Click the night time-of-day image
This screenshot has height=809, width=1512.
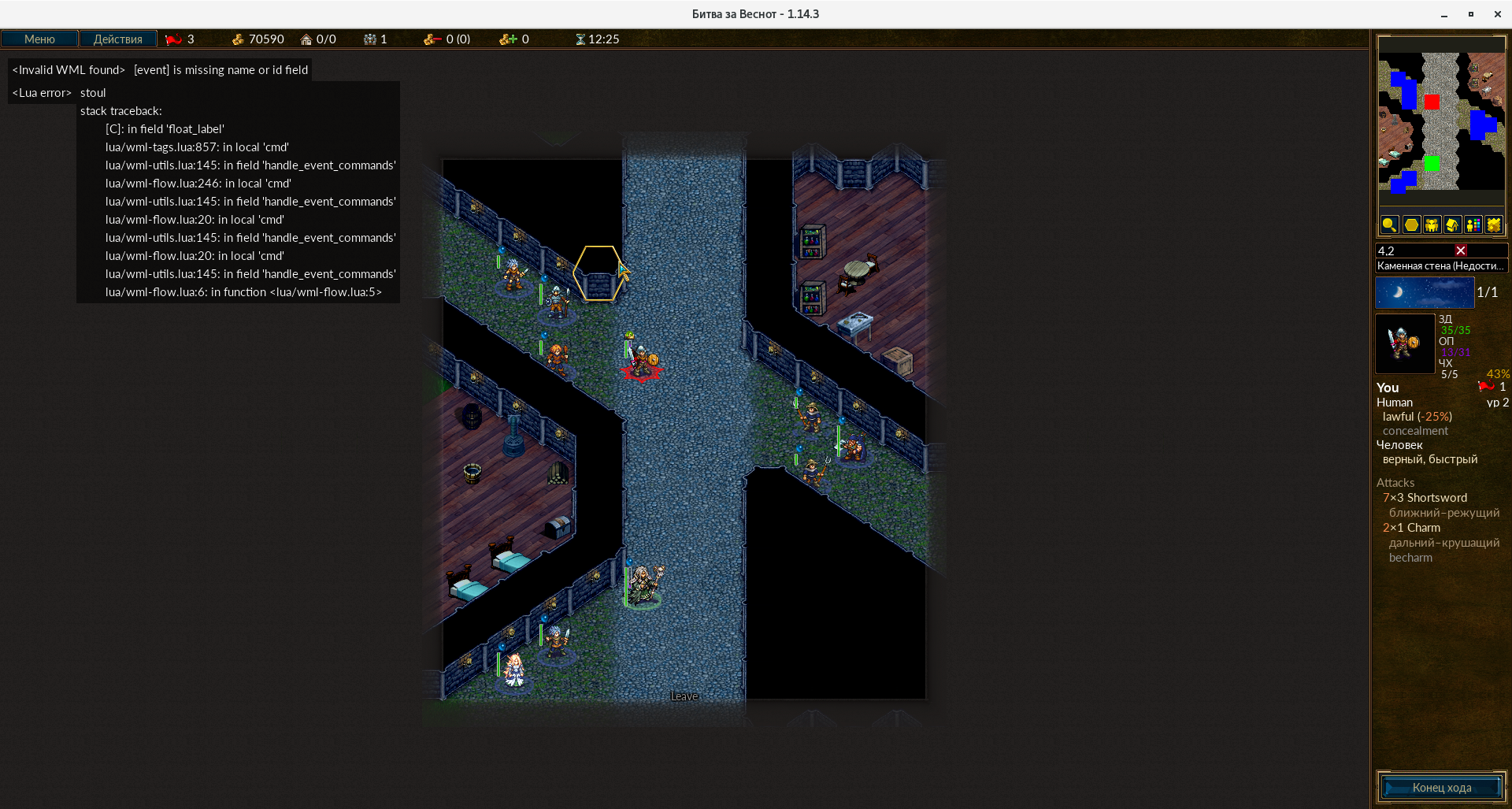pyautogui.click(x=1425, y=292)
